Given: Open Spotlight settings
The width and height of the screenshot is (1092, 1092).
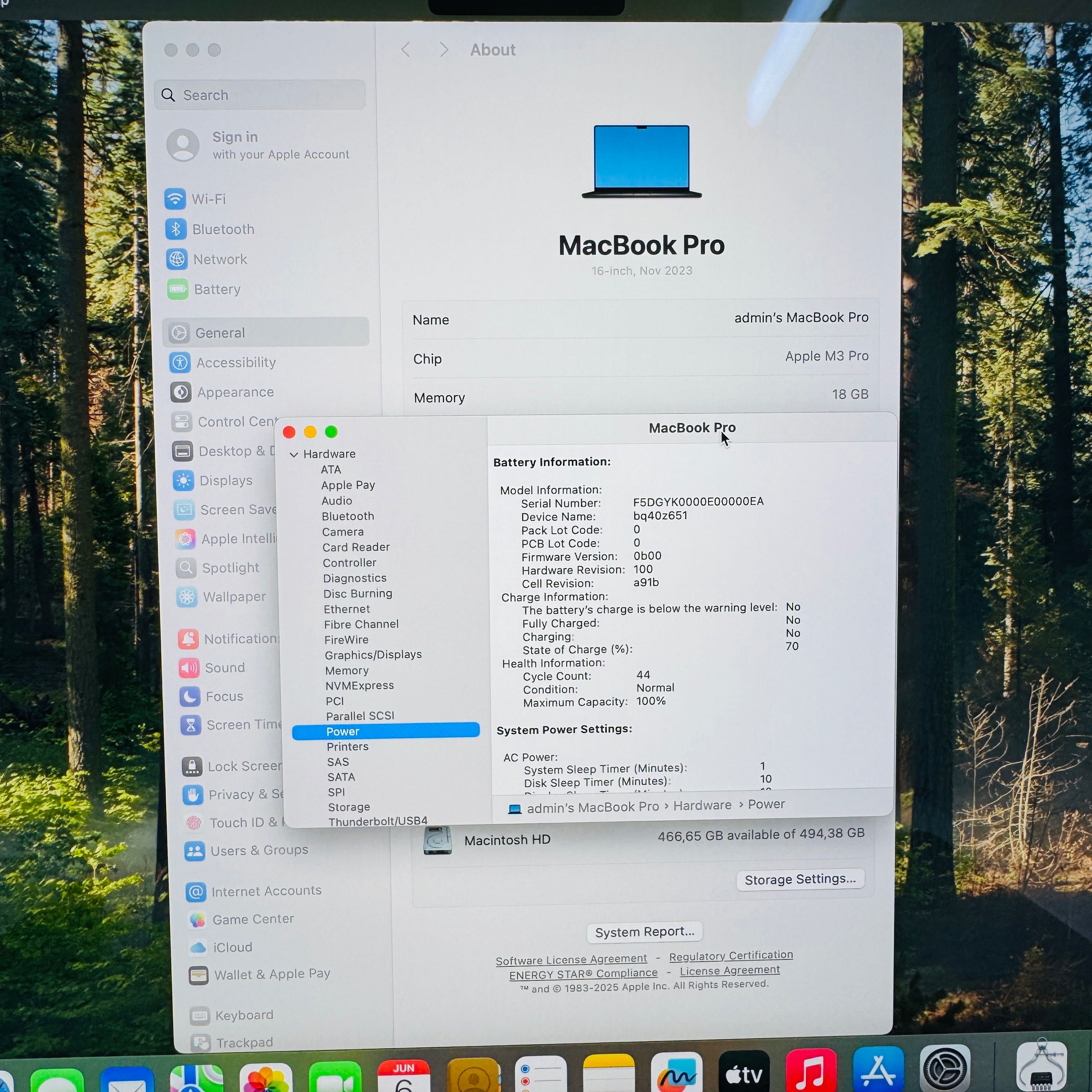Looking at the screenshot, I should 218,567.
